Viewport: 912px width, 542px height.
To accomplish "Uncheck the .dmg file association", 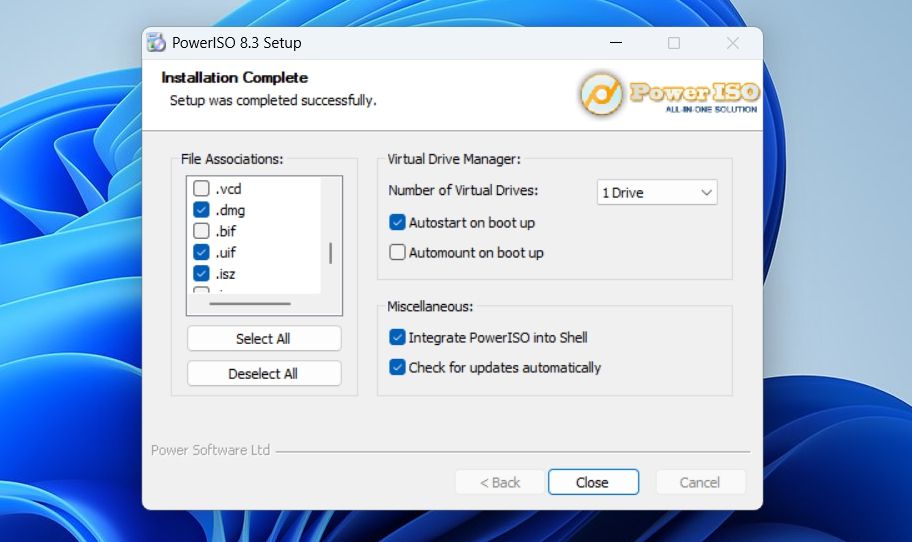I will click(x=201, y=210).
